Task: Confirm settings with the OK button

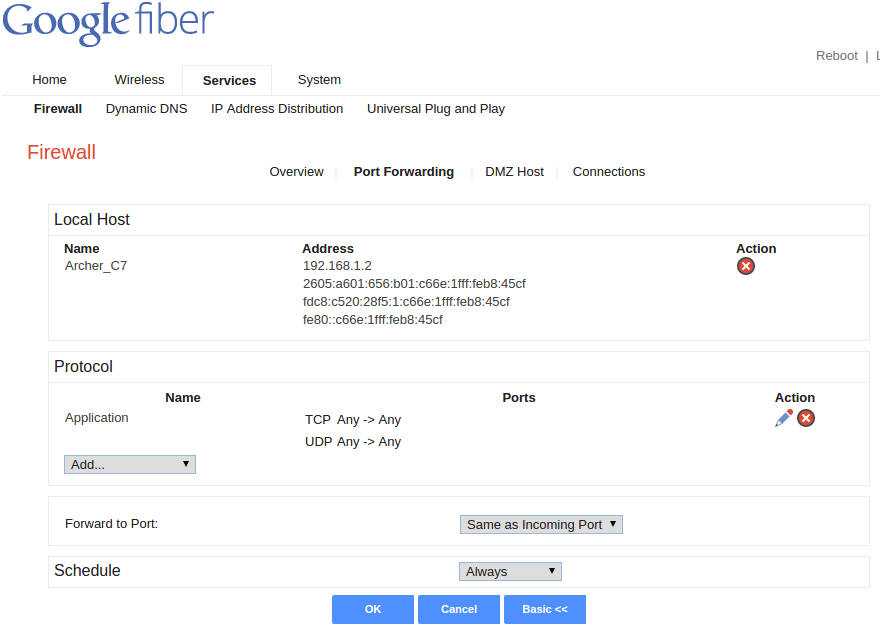Action: pyautogui.click(x=373, y=609)
